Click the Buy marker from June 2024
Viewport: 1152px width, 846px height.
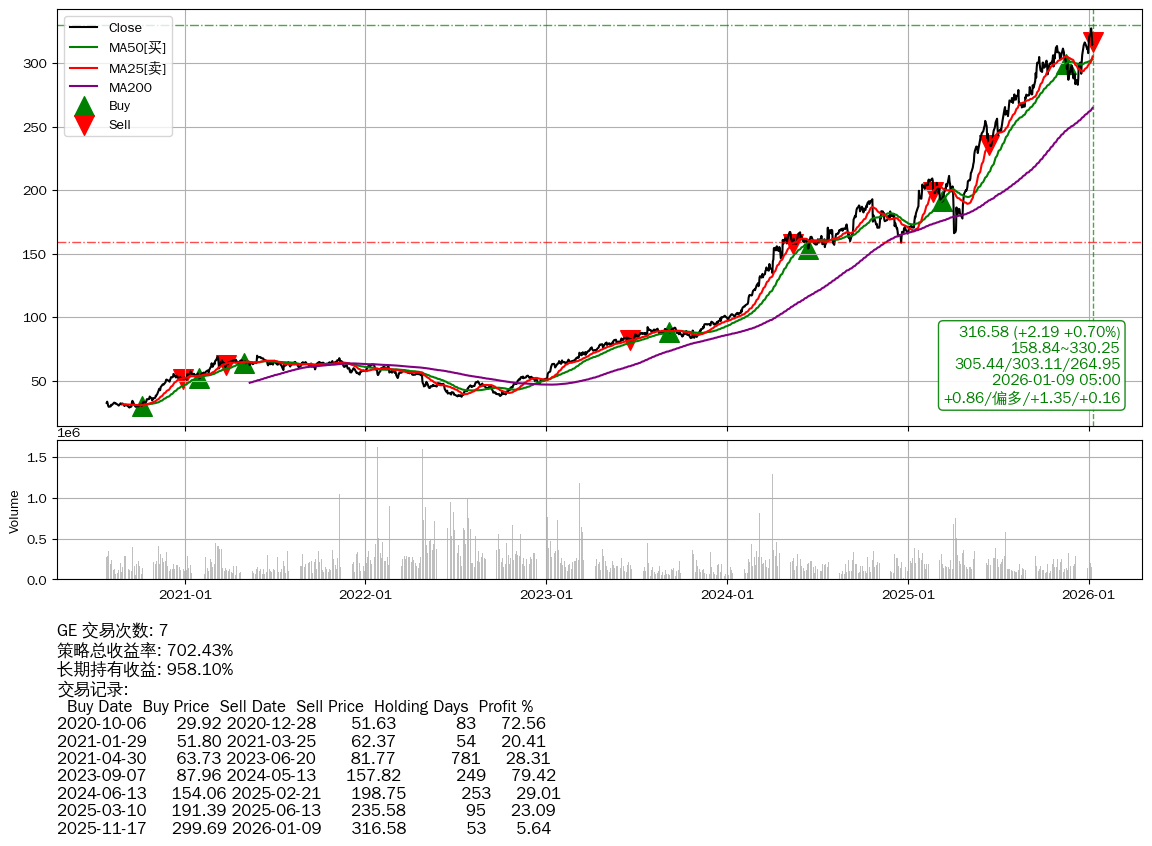tap(808, 250)
